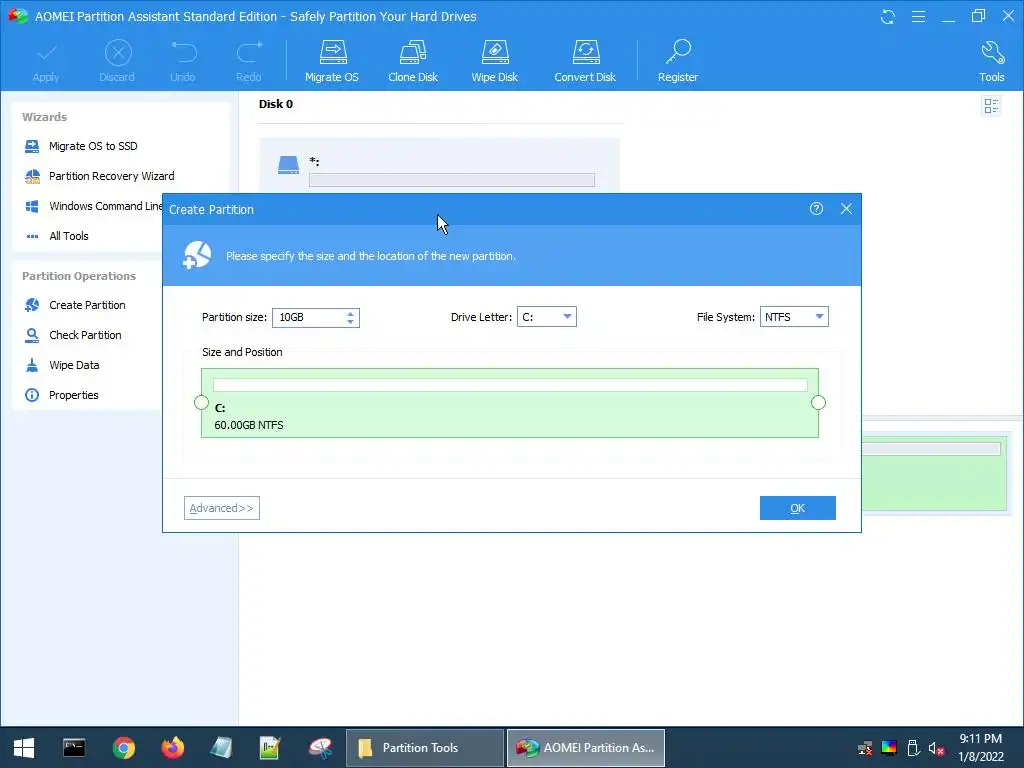Click the Partition size input field
Viewport: 1024px width, 768px height.
308,317
